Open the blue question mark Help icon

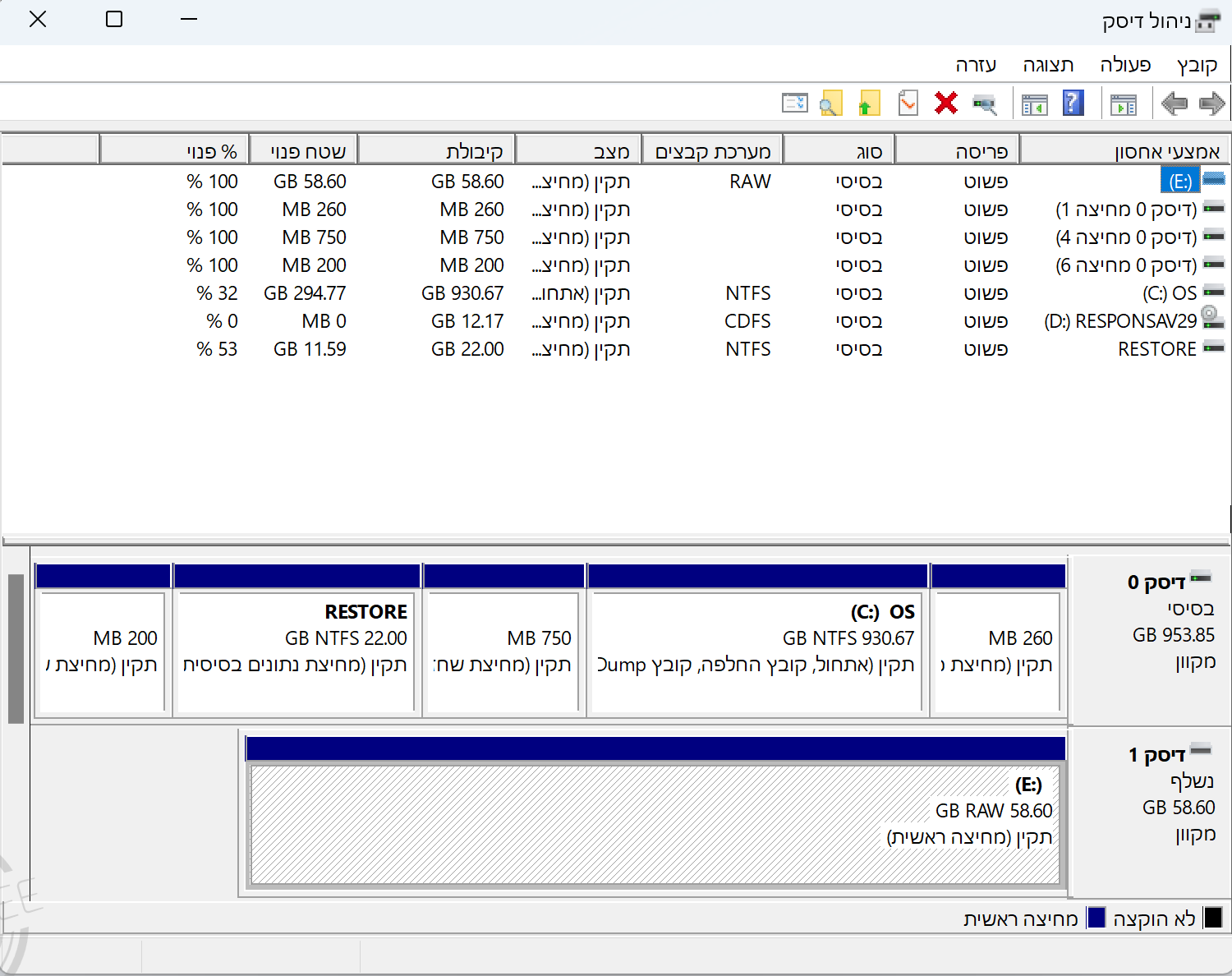(x=1073, y=104)
